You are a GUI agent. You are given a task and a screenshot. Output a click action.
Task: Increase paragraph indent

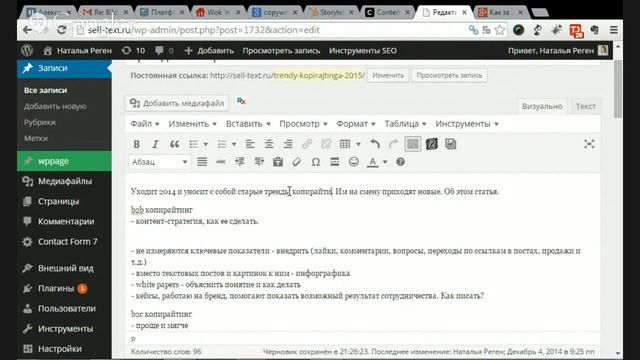tap(259, 162)
